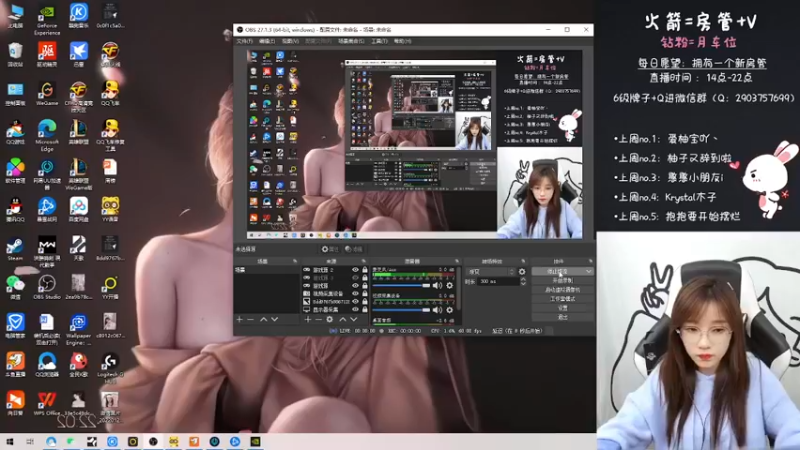The width and height of the screenshot is (800, 450).
Task: Select the scene entry in the scenes list
Action: coord(267,270)
